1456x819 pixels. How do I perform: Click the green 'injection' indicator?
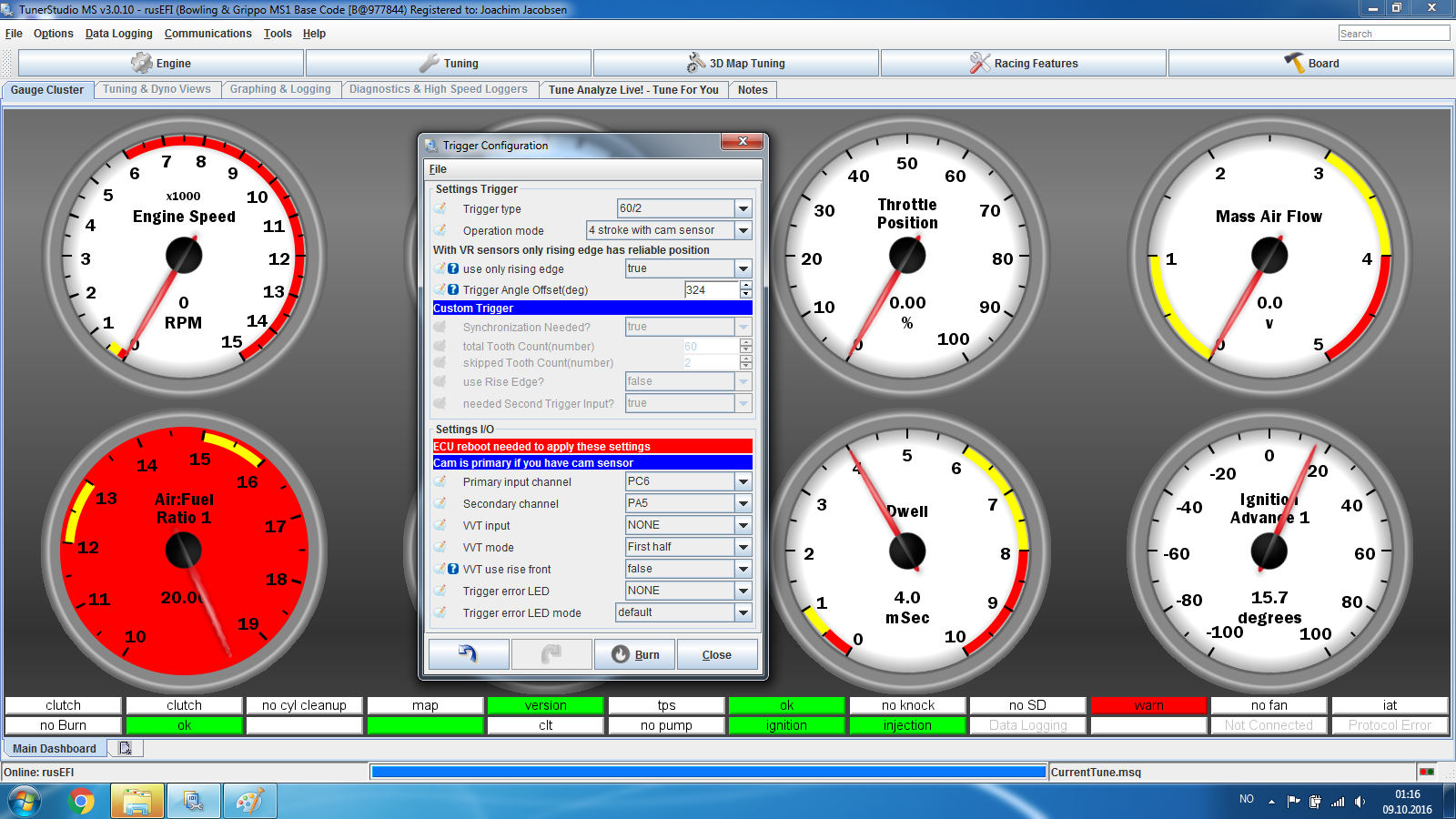tap(907, 725)
